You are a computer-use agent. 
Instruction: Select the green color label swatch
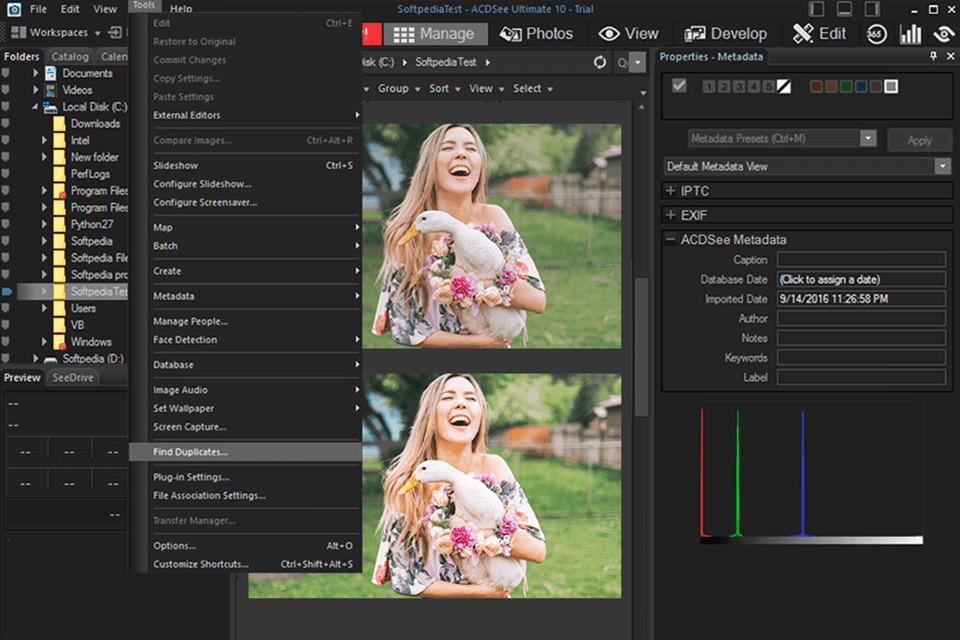point(846,87)
